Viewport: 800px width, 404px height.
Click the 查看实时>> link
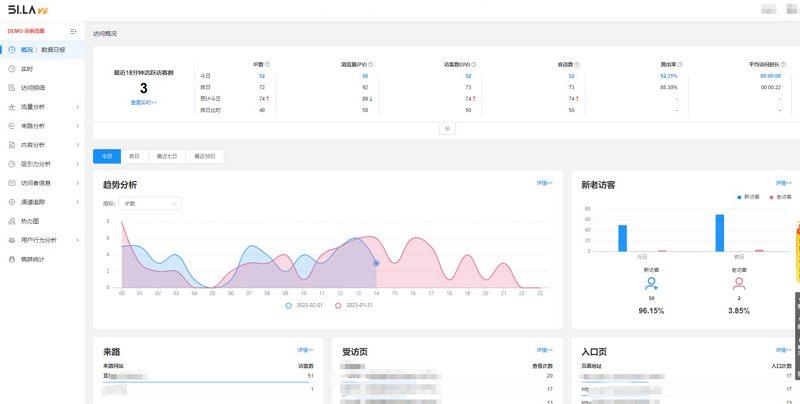[x=143, y=102]
